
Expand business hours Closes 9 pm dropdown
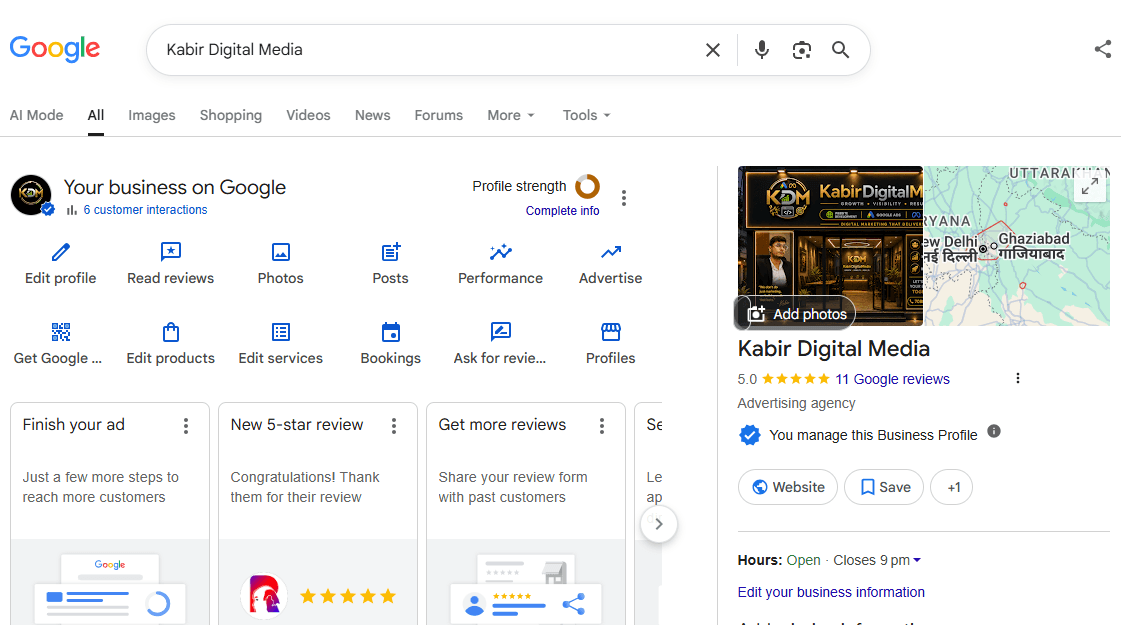click(x=877, y=560)
